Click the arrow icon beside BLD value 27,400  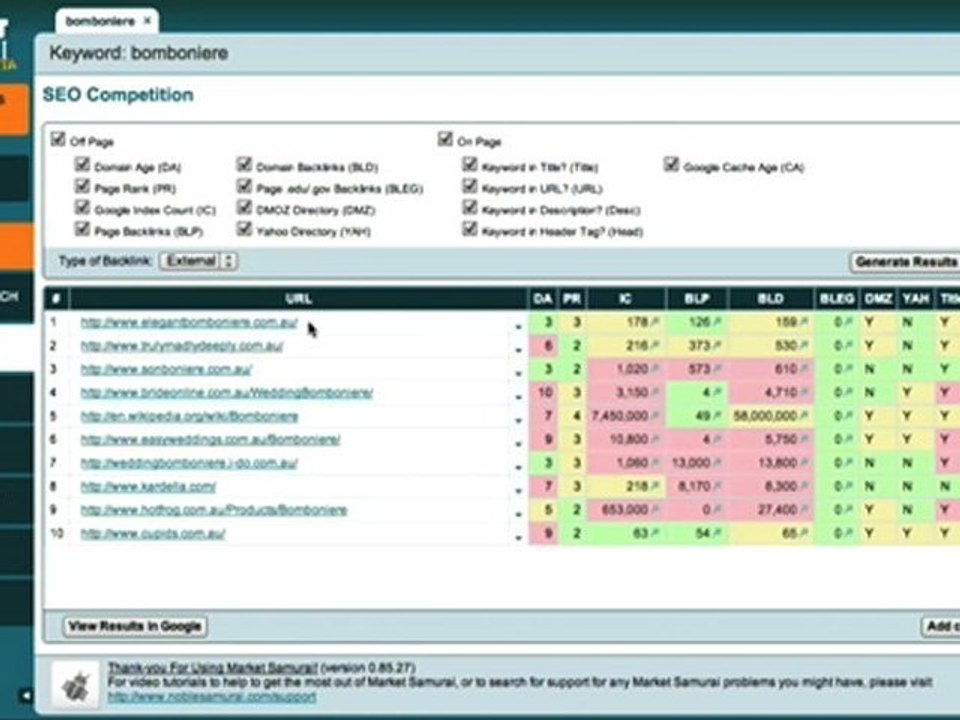pos(803,510)
